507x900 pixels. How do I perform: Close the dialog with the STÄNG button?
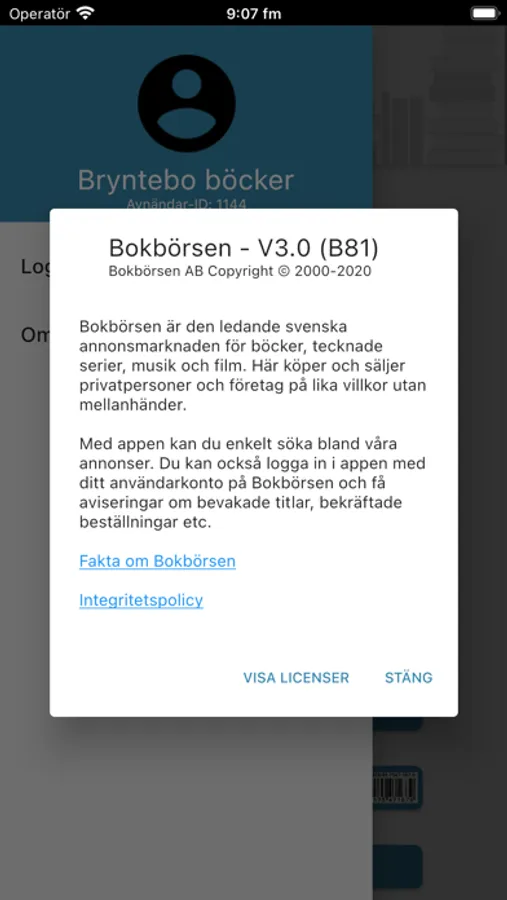[408, 678]
